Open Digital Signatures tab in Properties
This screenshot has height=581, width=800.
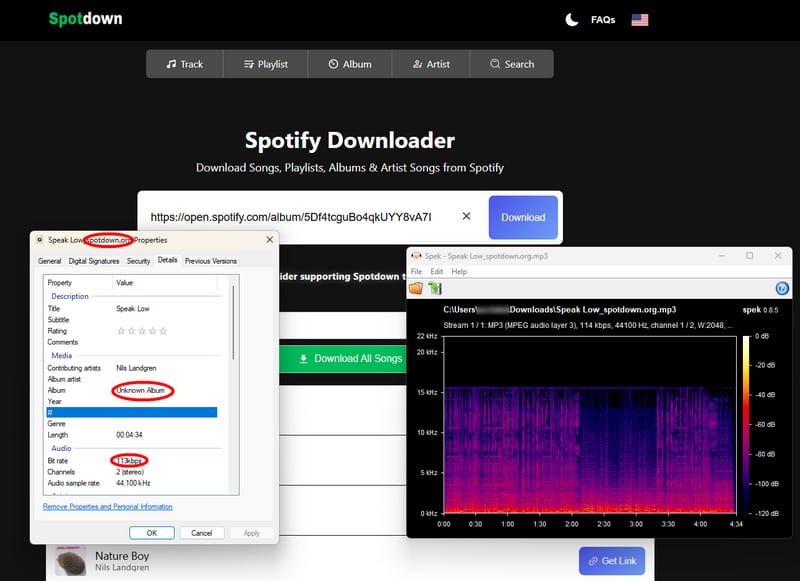click(x=94, y=261)
